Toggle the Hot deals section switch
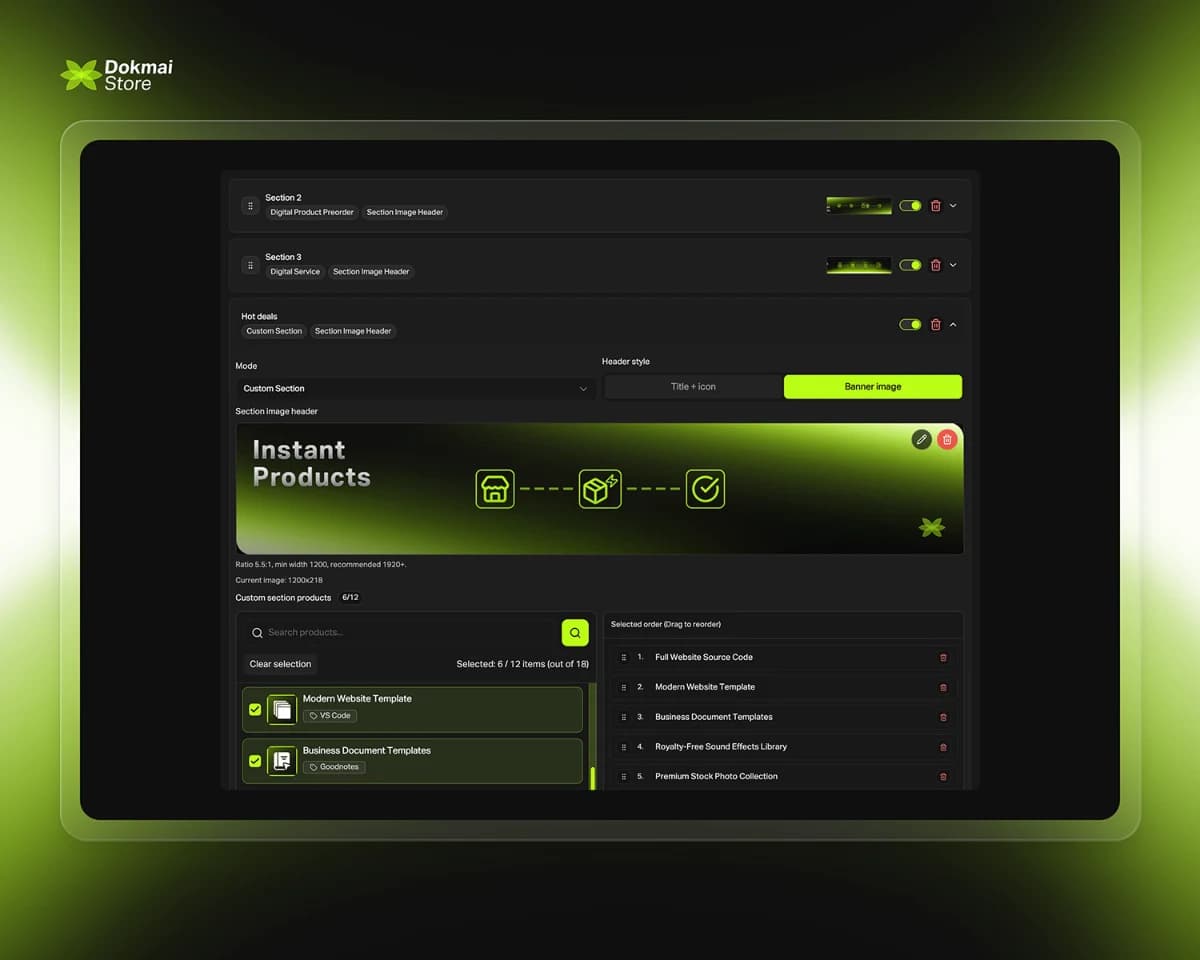The image size is (1200, 960). pos(910,324)
